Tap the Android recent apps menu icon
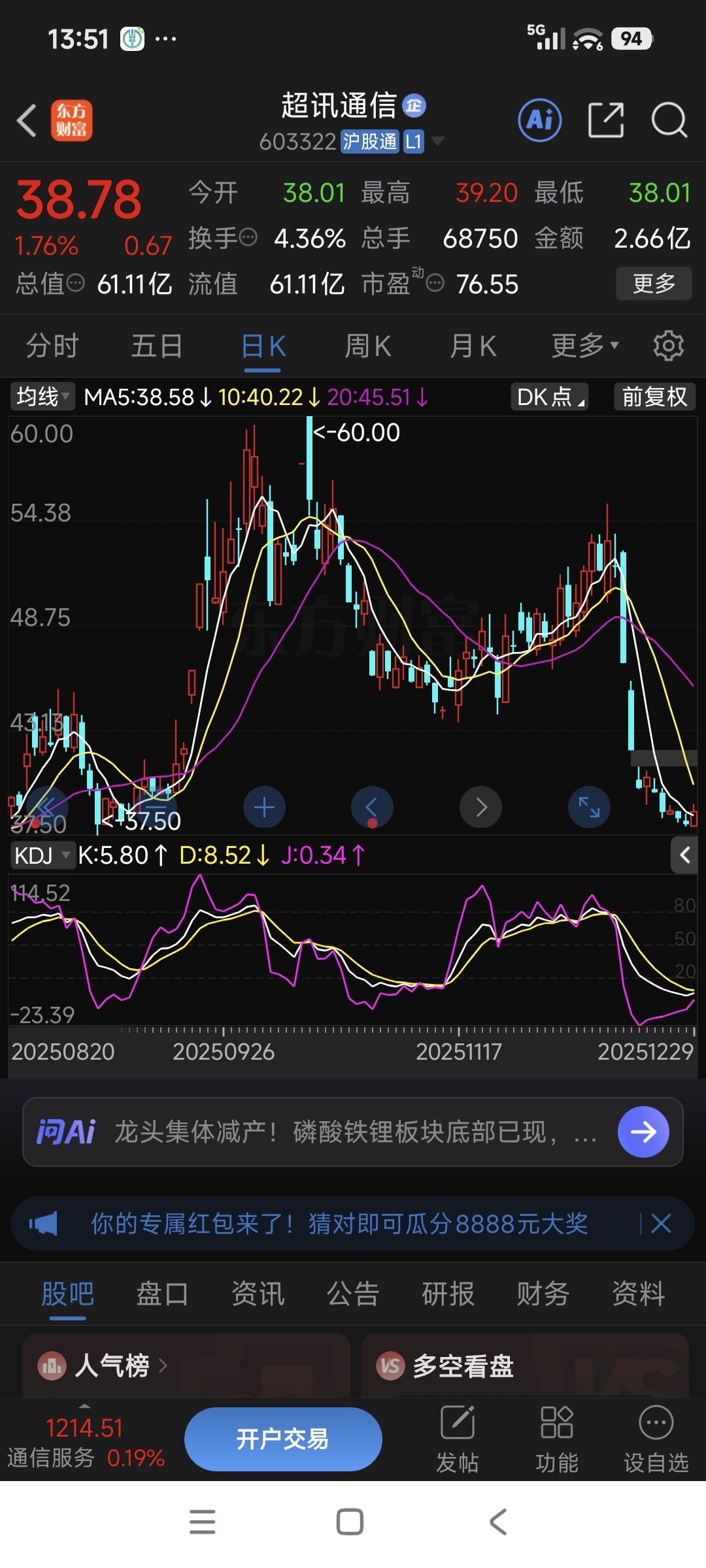Image resolution: width=706 pixels, height=1568 pixels. point(202,1522)
